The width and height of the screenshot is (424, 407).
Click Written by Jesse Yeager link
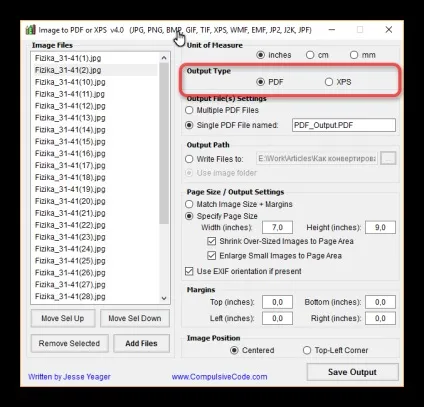click(69, 377)
